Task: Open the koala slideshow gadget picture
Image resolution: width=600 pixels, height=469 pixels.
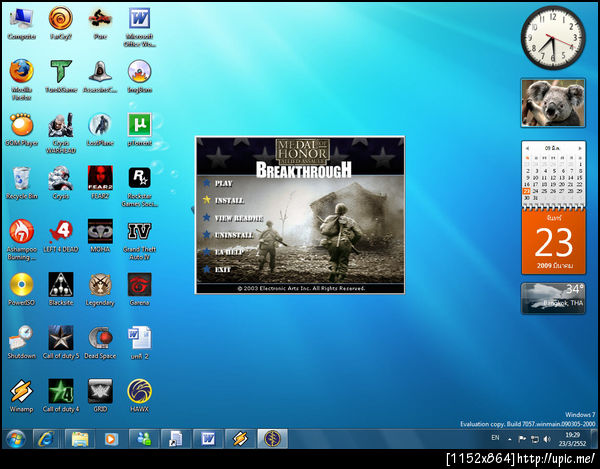Action: point(553,103)
